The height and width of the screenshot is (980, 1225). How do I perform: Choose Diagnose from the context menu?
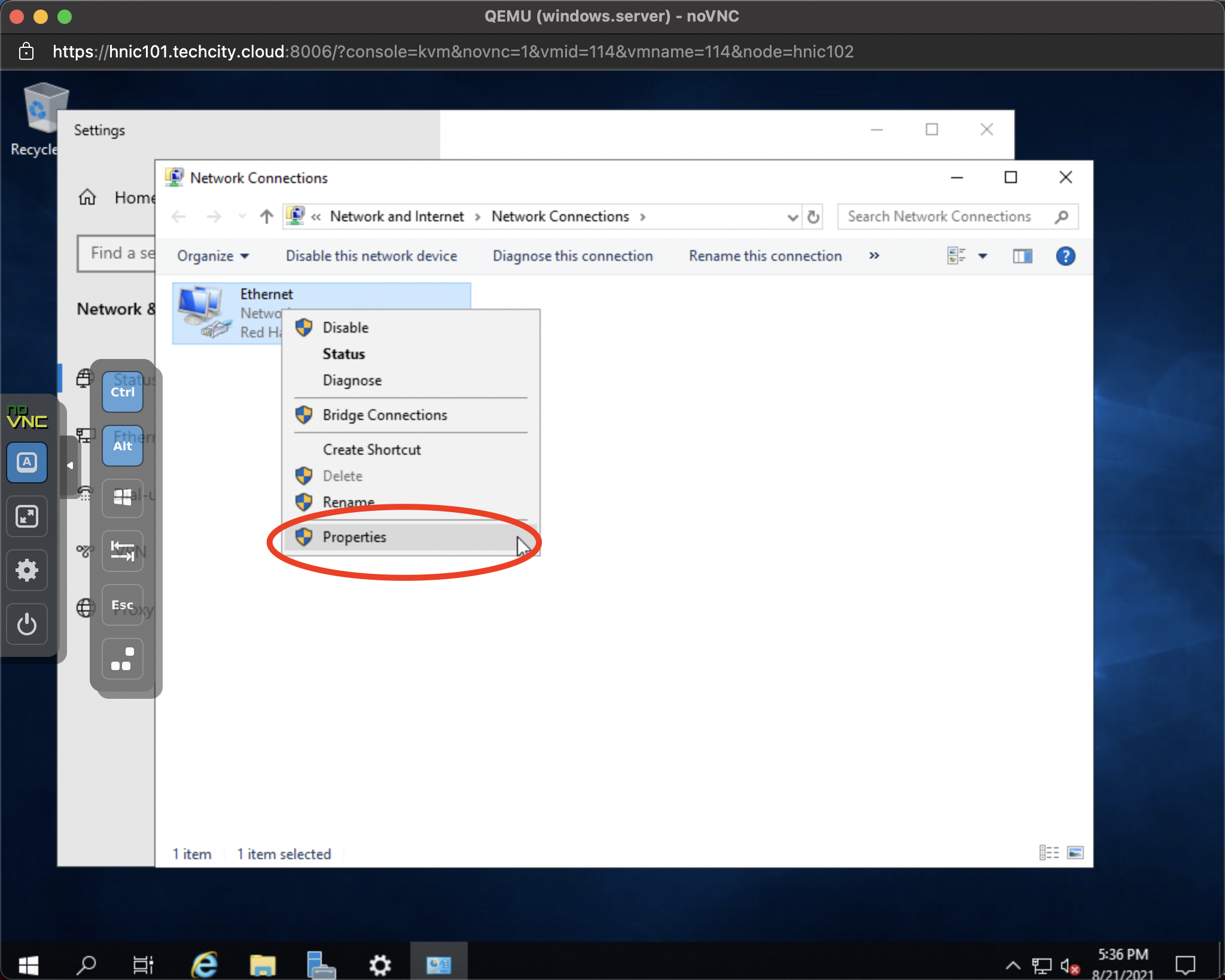412,380
